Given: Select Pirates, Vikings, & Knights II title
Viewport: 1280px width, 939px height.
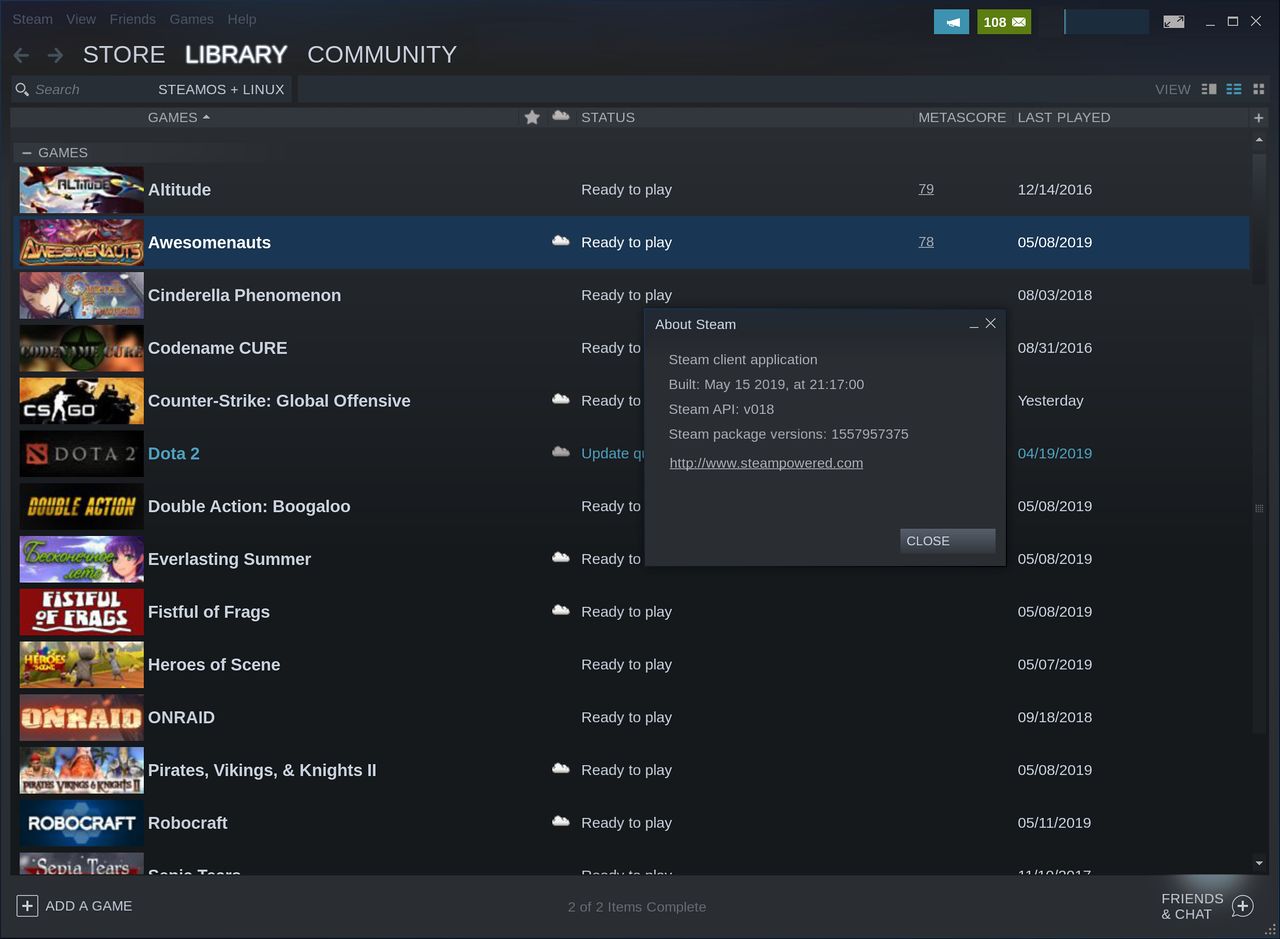Looking at the screenshot, I should pyautogui.click(x=262, y=770).
